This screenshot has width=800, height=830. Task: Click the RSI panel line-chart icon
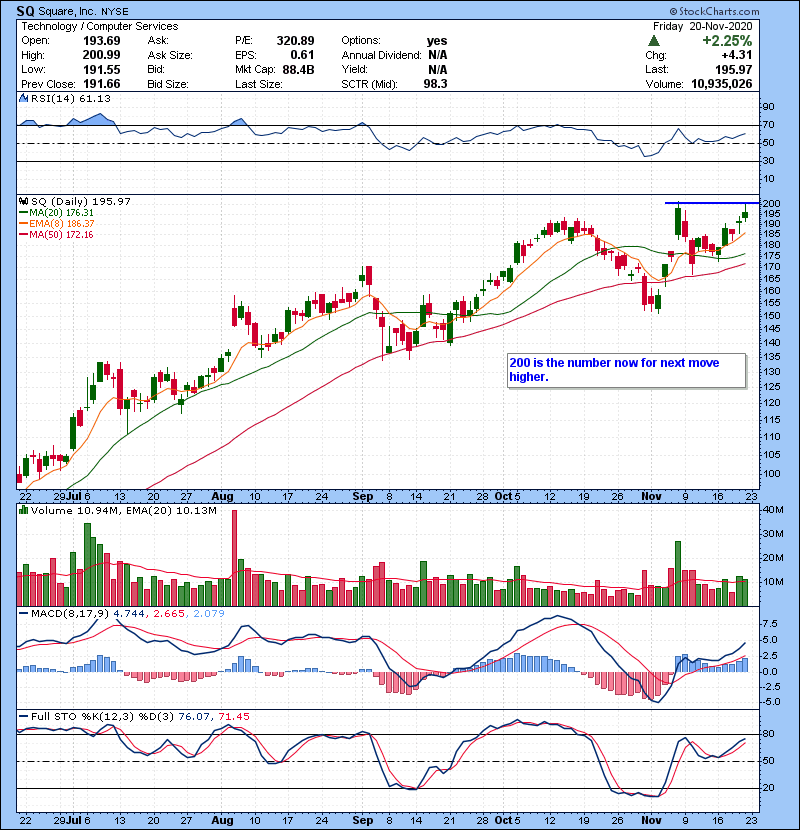coord(23,98)
